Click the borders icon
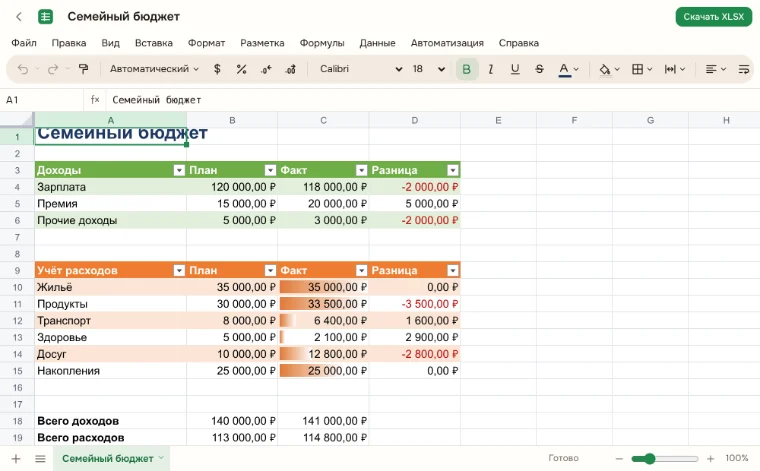 637,69
